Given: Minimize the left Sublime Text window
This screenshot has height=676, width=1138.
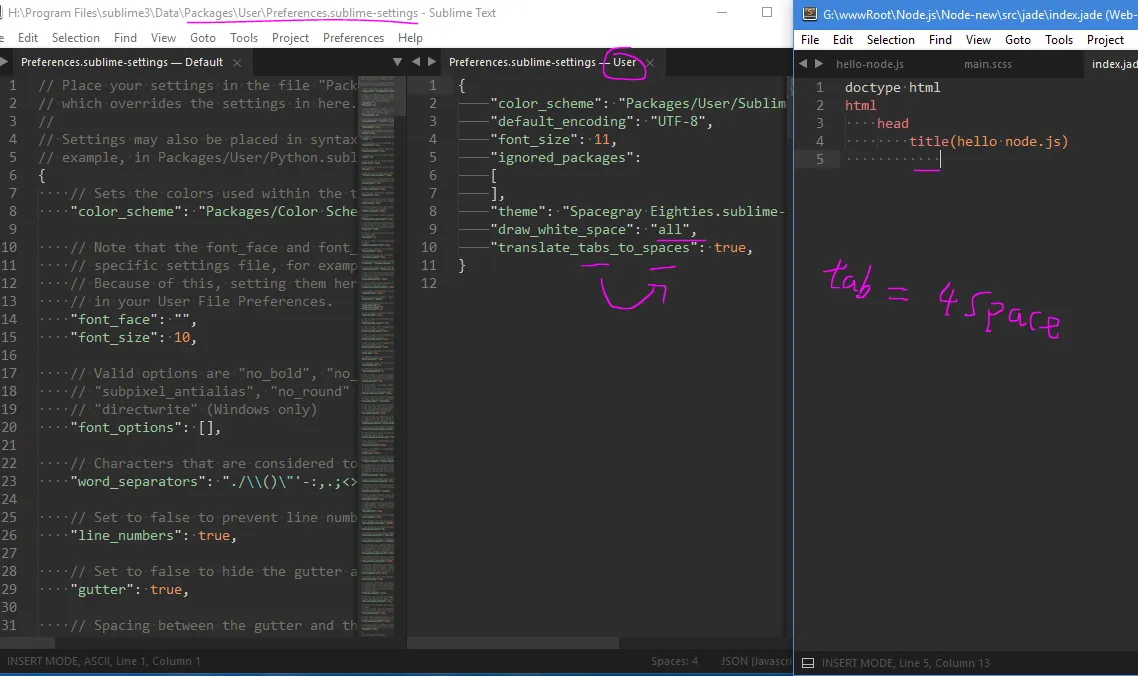Looking at the screenshot, I should 721,12.
